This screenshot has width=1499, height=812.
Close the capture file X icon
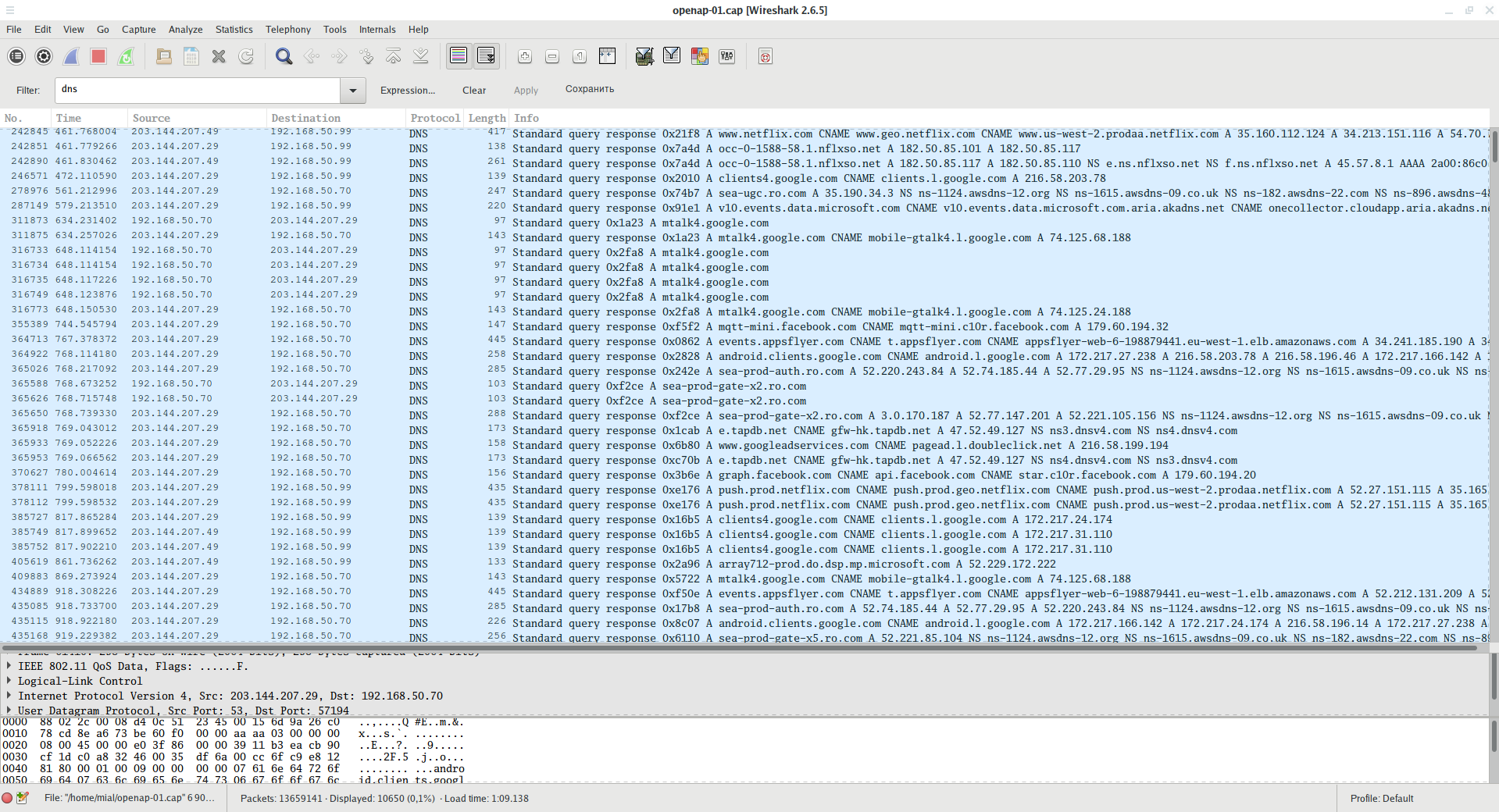[x=219, y=56]
